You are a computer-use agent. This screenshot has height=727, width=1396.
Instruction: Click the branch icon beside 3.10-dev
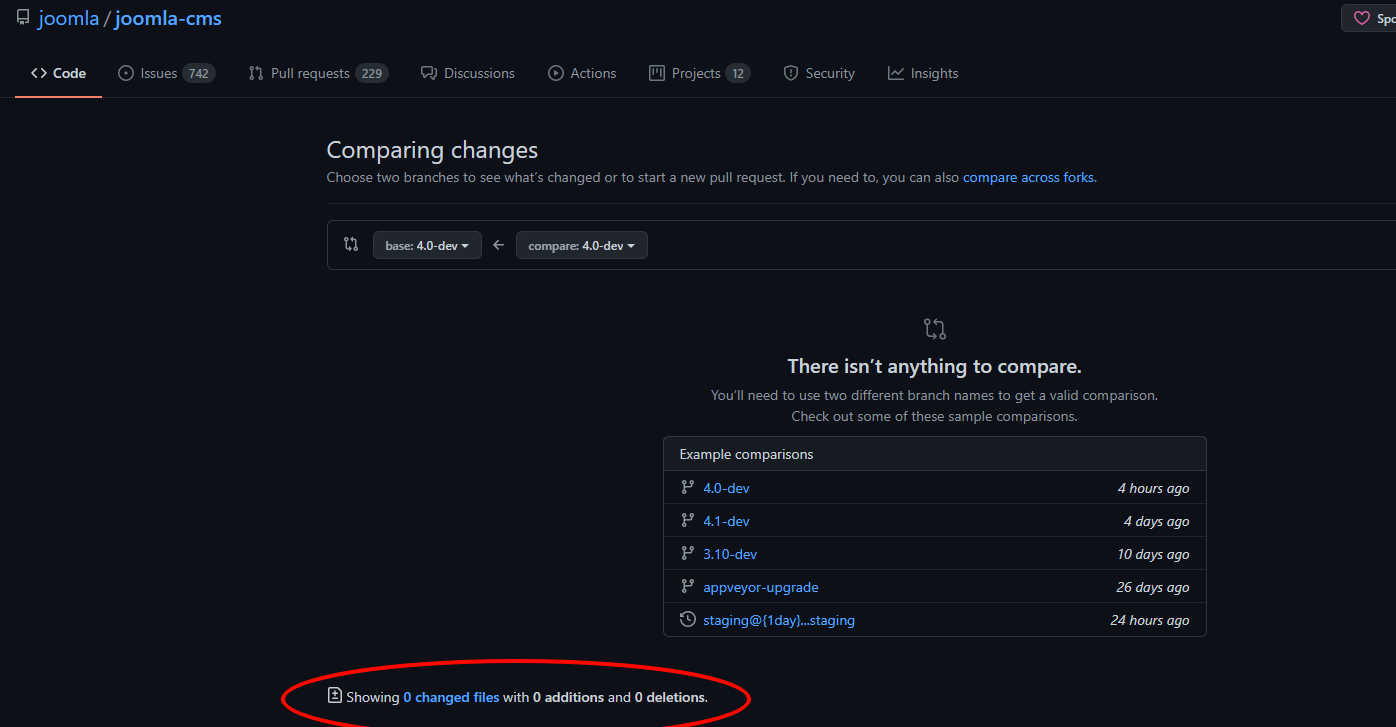click(x=687, y=553)
